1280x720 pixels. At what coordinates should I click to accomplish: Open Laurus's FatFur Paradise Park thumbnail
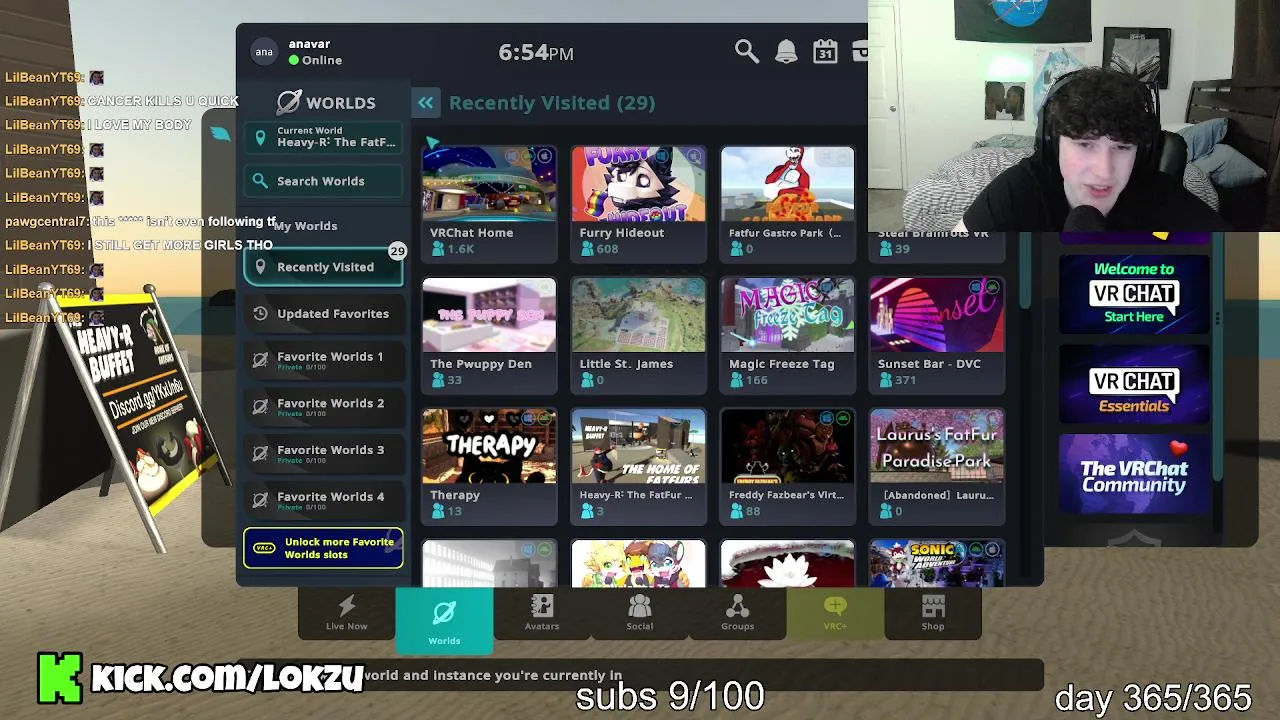coord(937,446)
